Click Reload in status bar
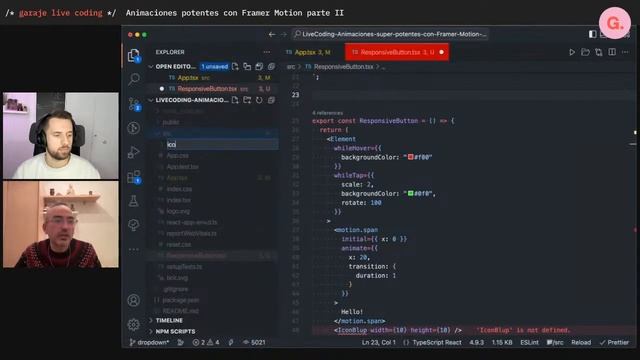This screenshot has height=360, width=640. (x=581, y=342)
